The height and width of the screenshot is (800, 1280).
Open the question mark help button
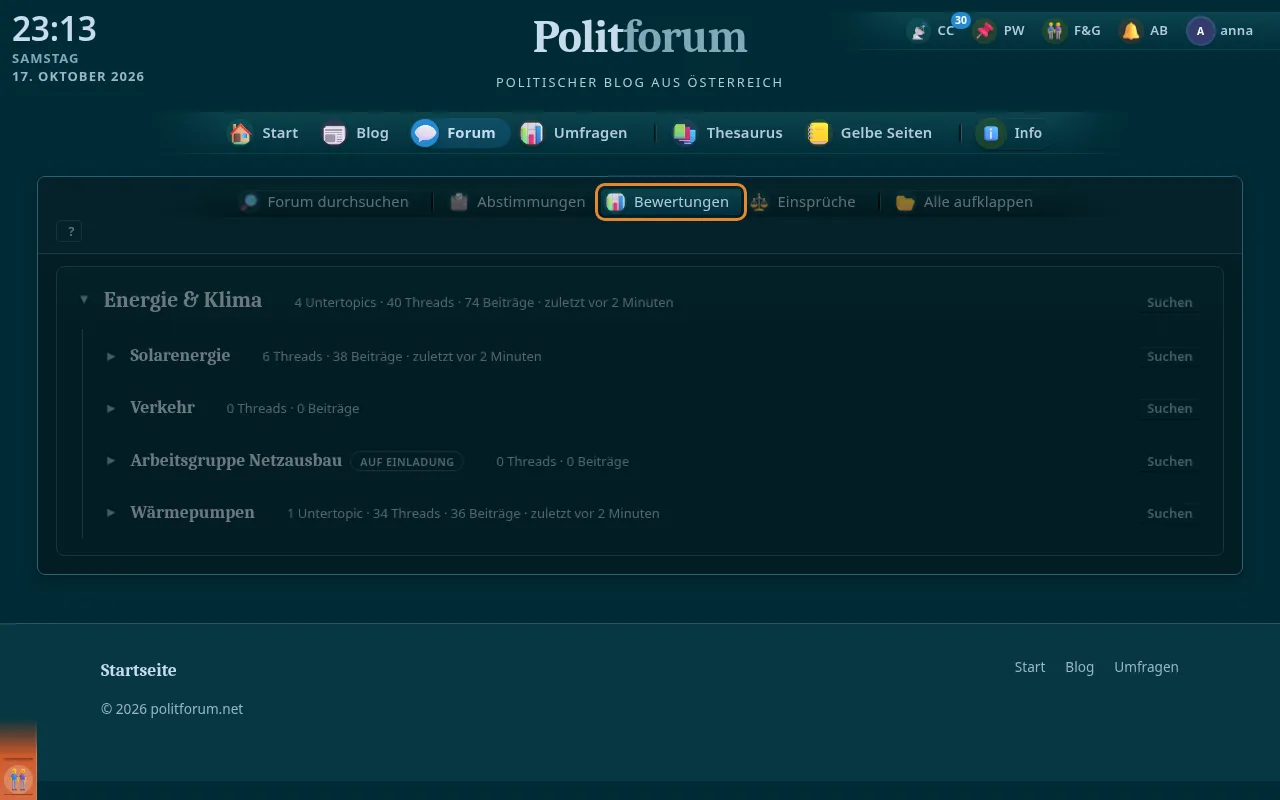tap(70, 231)
